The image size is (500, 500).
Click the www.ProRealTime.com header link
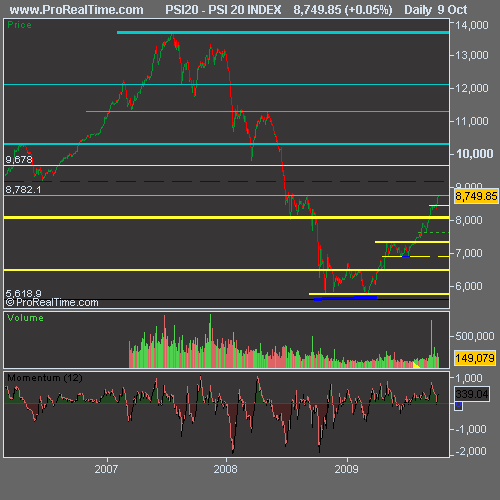[76, 10]
